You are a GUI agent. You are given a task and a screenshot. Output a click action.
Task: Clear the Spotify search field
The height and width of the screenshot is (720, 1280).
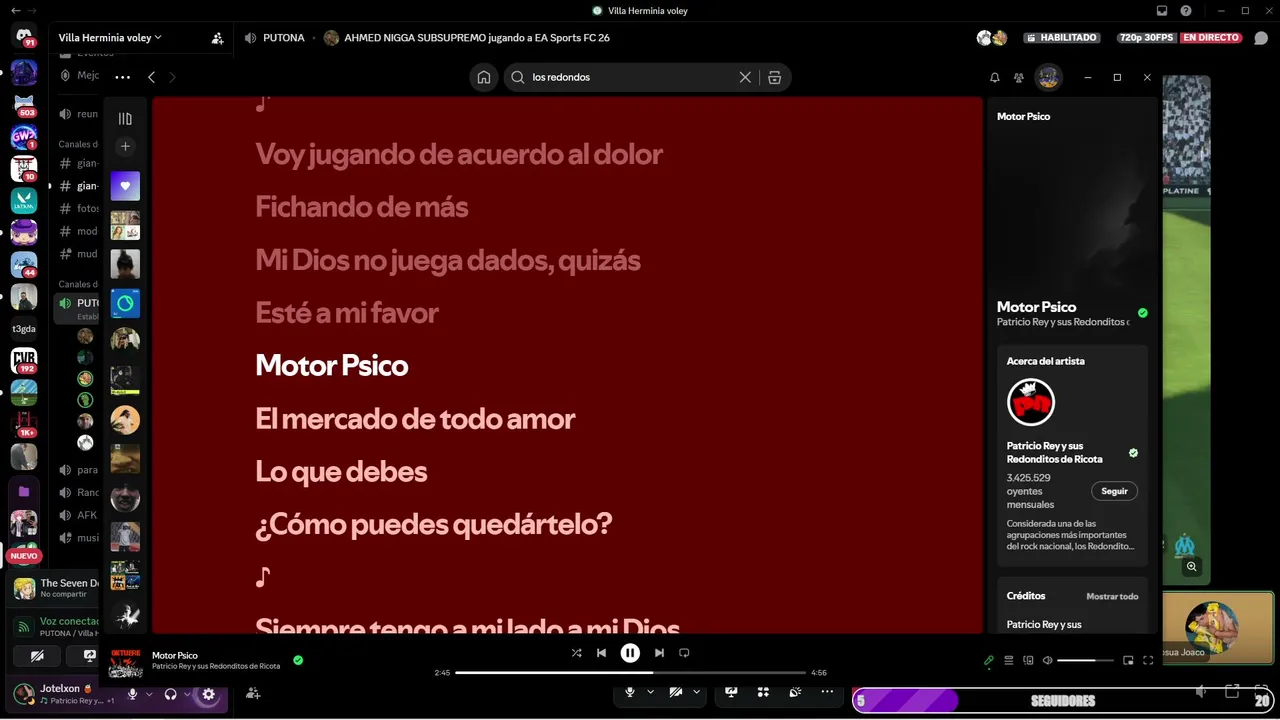pyautogui.click(x=745, y=77)
